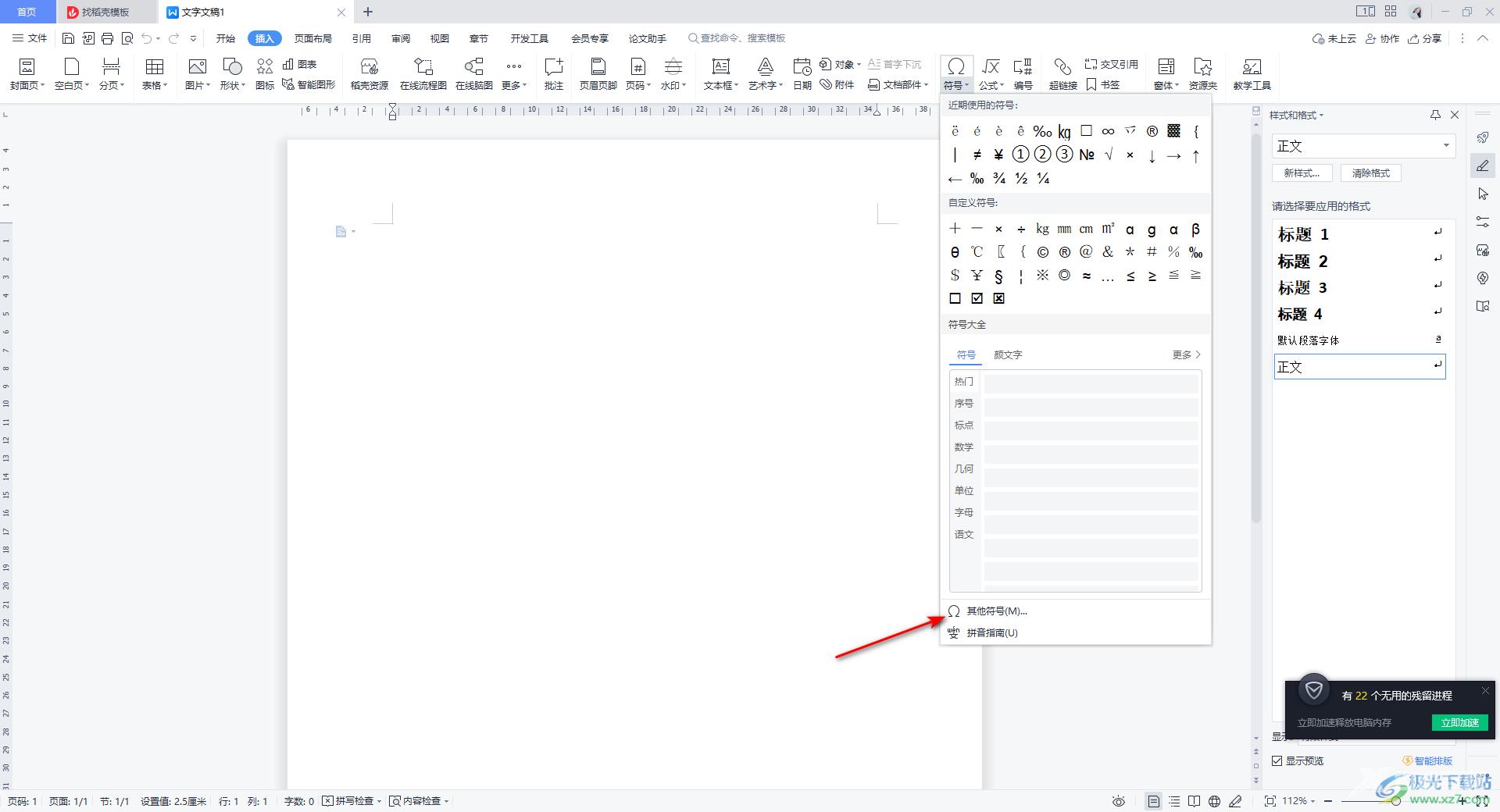Click the print icon in quick toolbar

pyautogui.click(x=108, y=38)
